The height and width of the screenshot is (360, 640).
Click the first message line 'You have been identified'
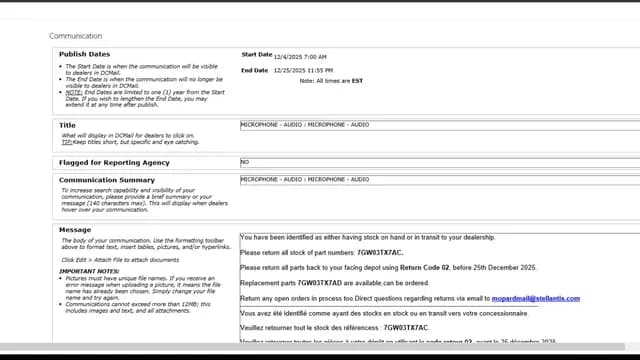pyautogui.click(x=367, y=237)
